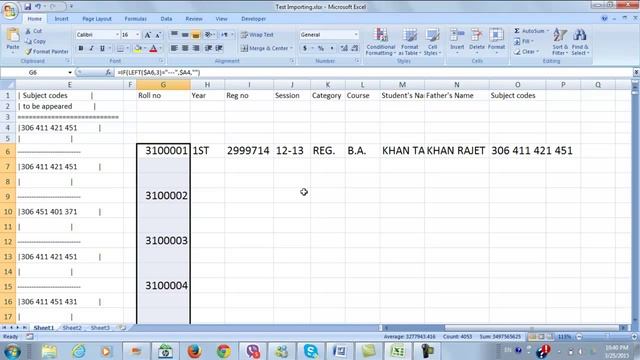Adjust the zoom slider
This screenshot has width=640, height=360.
pyautogui.click(x=607, y=337)
